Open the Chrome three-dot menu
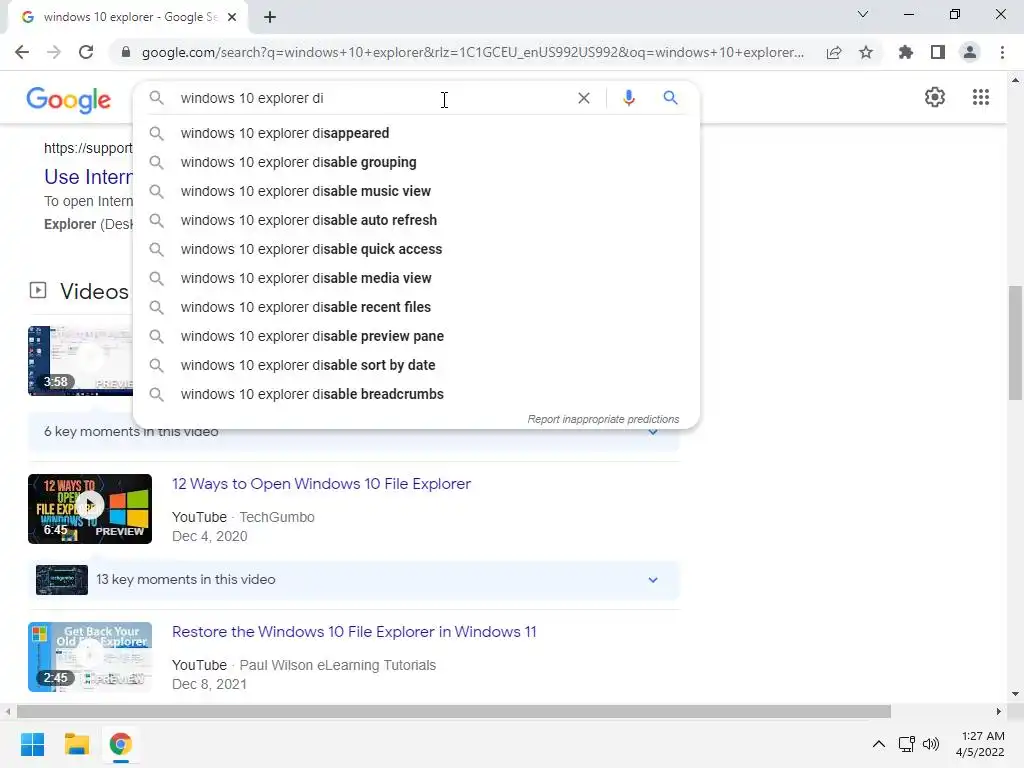The image size is (1024, 768). (1002, 52)
